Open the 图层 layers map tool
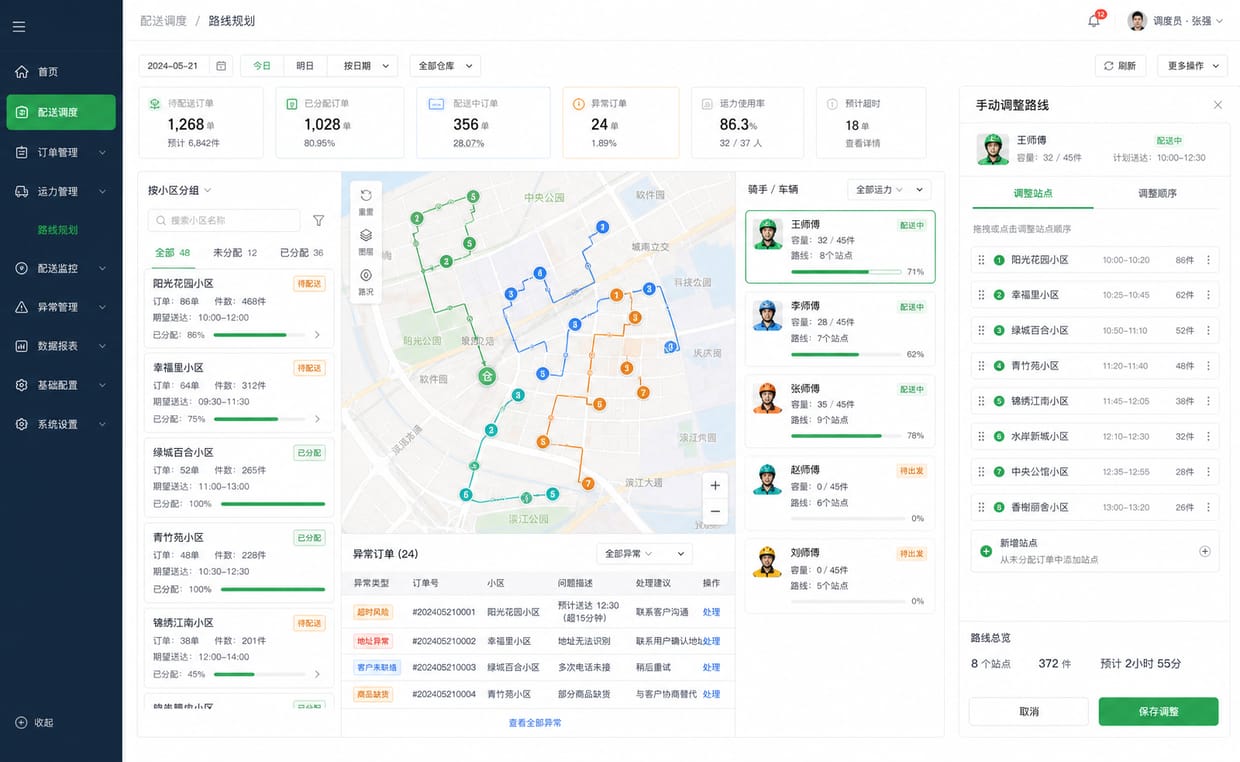The image size is (1240, 762). [366, 241]
